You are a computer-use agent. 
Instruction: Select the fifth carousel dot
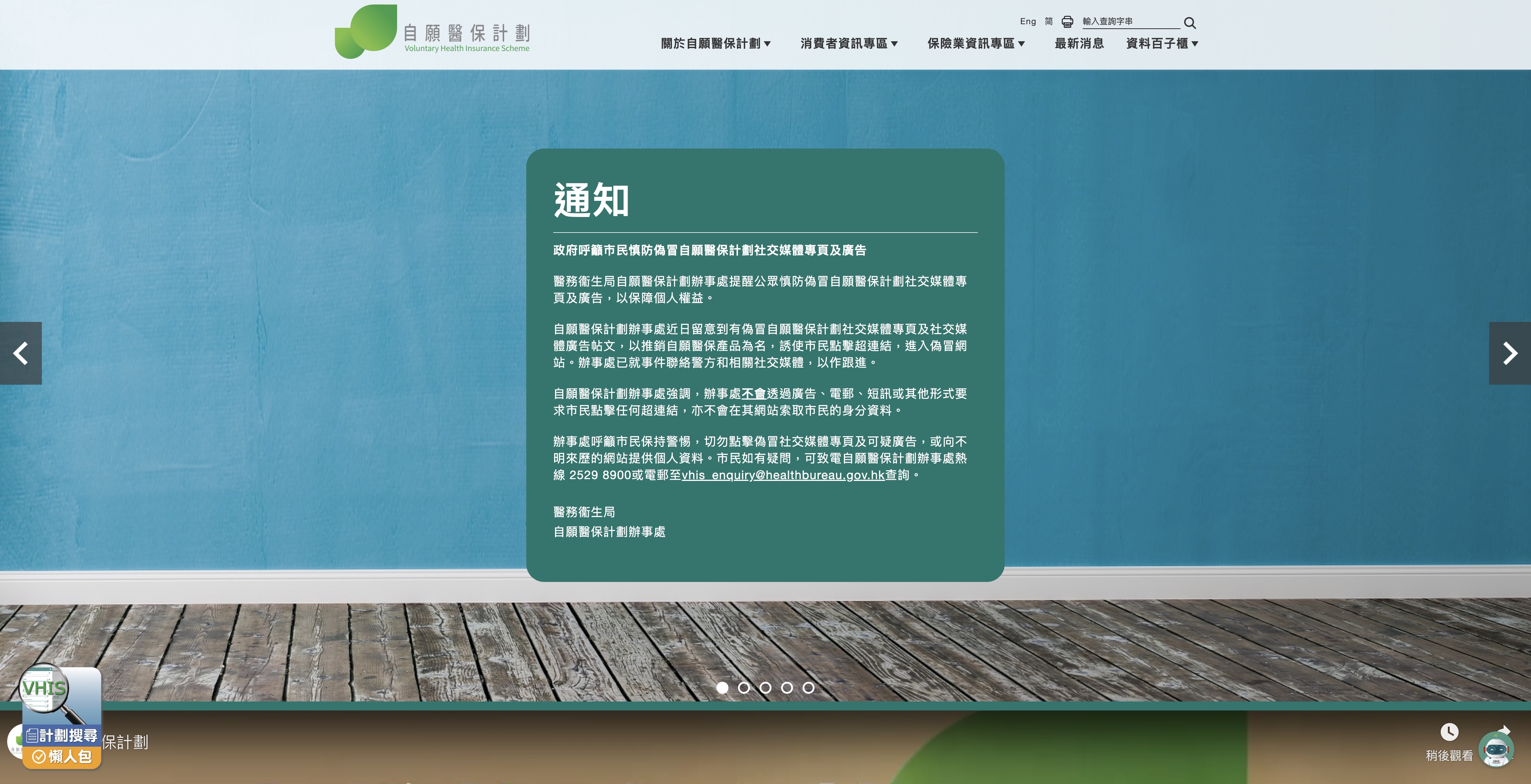pos(808,688)
